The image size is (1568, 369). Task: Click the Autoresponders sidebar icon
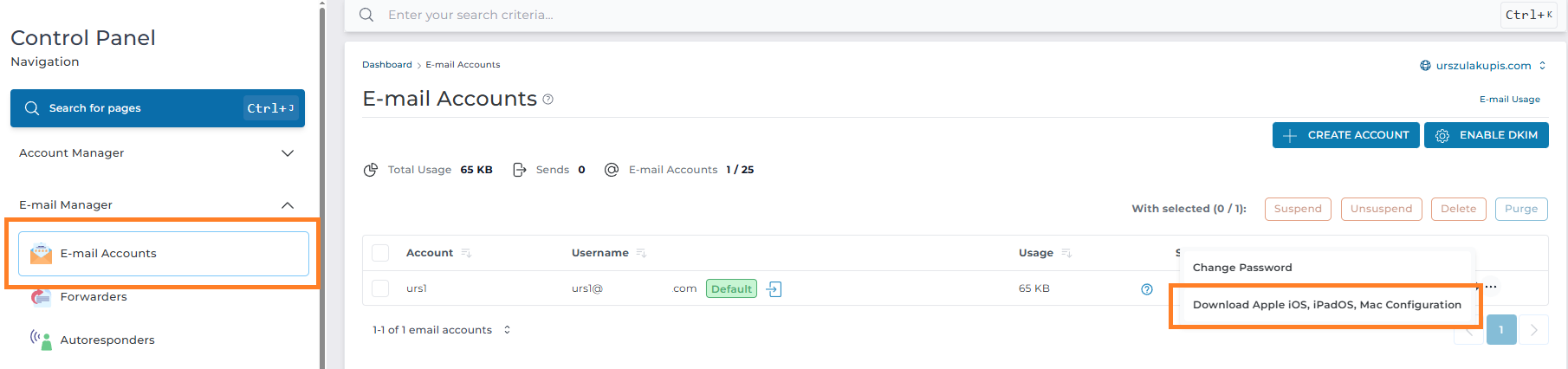tap(41, 340)
